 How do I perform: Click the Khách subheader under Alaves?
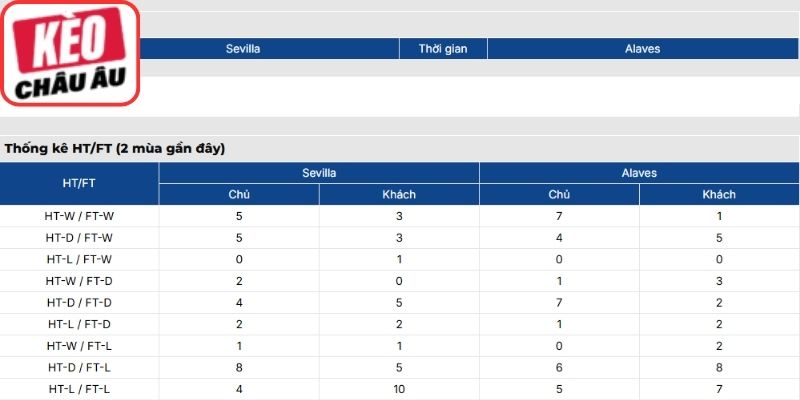[719, 194]
